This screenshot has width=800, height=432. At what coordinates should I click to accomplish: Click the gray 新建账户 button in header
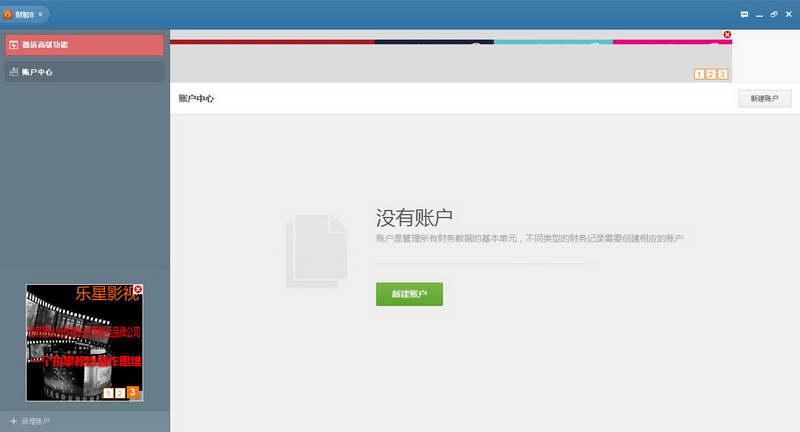[764, 98]
